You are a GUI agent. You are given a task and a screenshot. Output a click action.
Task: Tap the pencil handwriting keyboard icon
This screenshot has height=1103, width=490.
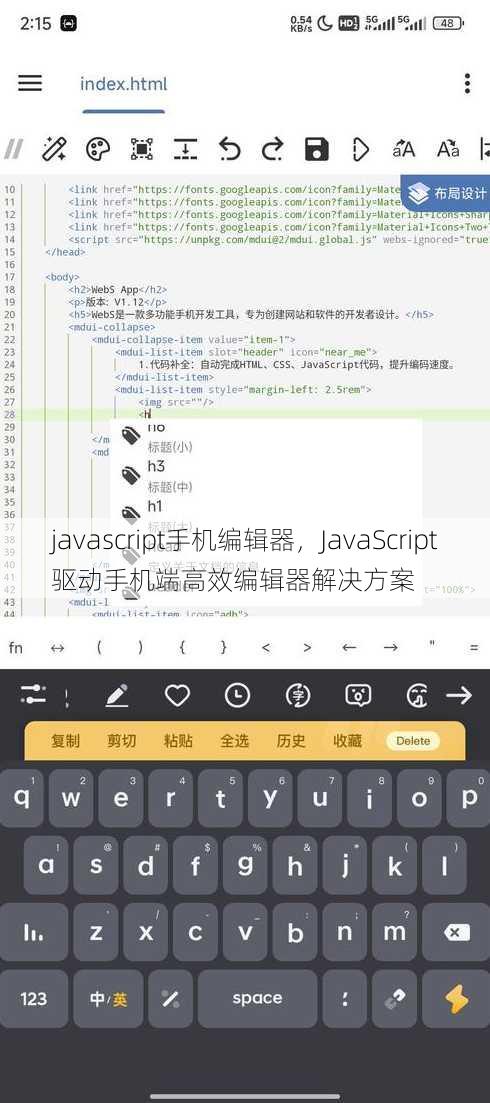point(117,696)
